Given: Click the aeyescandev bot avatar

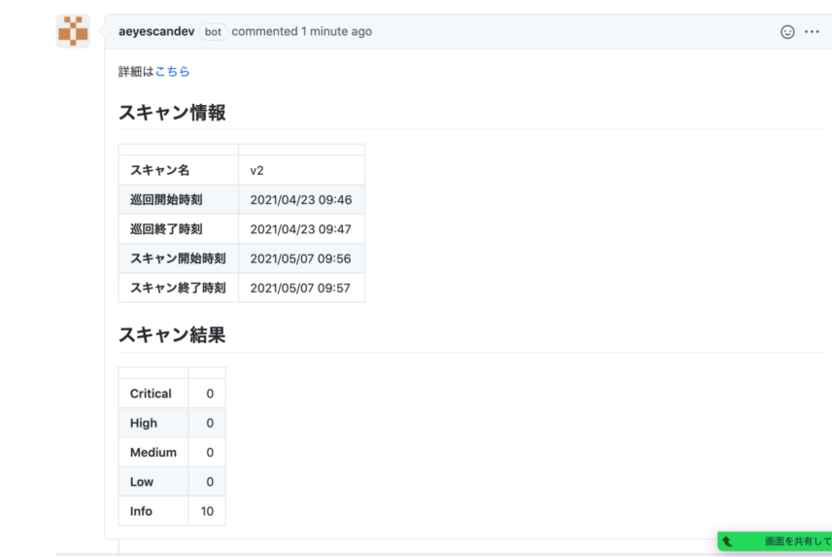Looking at the screenshot, I should (73, 31).
